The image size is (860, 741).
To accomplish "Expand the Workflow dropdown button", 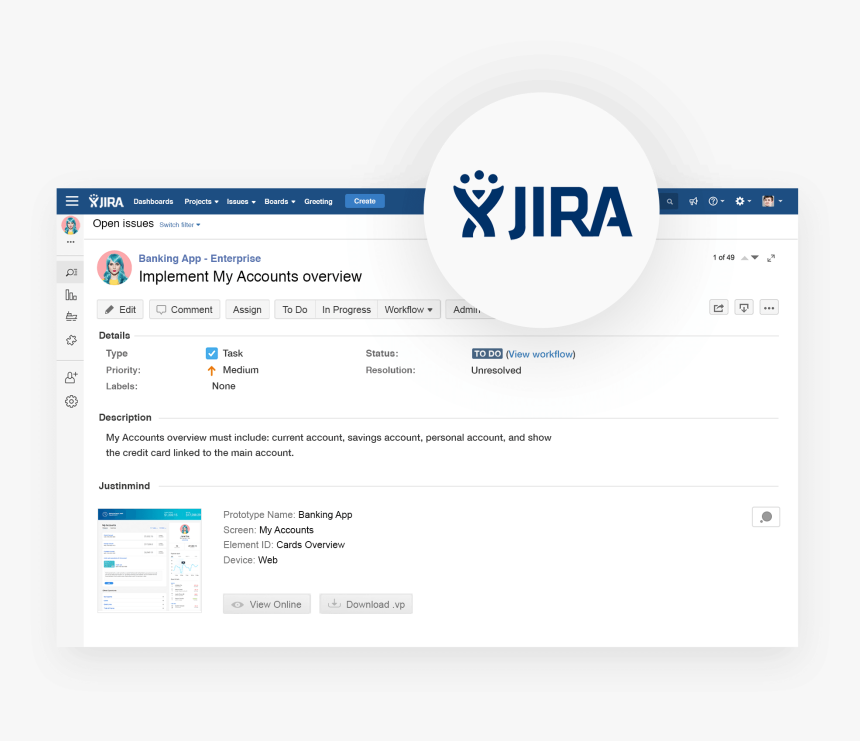I will pyautogui.click(x=409, y=309).
